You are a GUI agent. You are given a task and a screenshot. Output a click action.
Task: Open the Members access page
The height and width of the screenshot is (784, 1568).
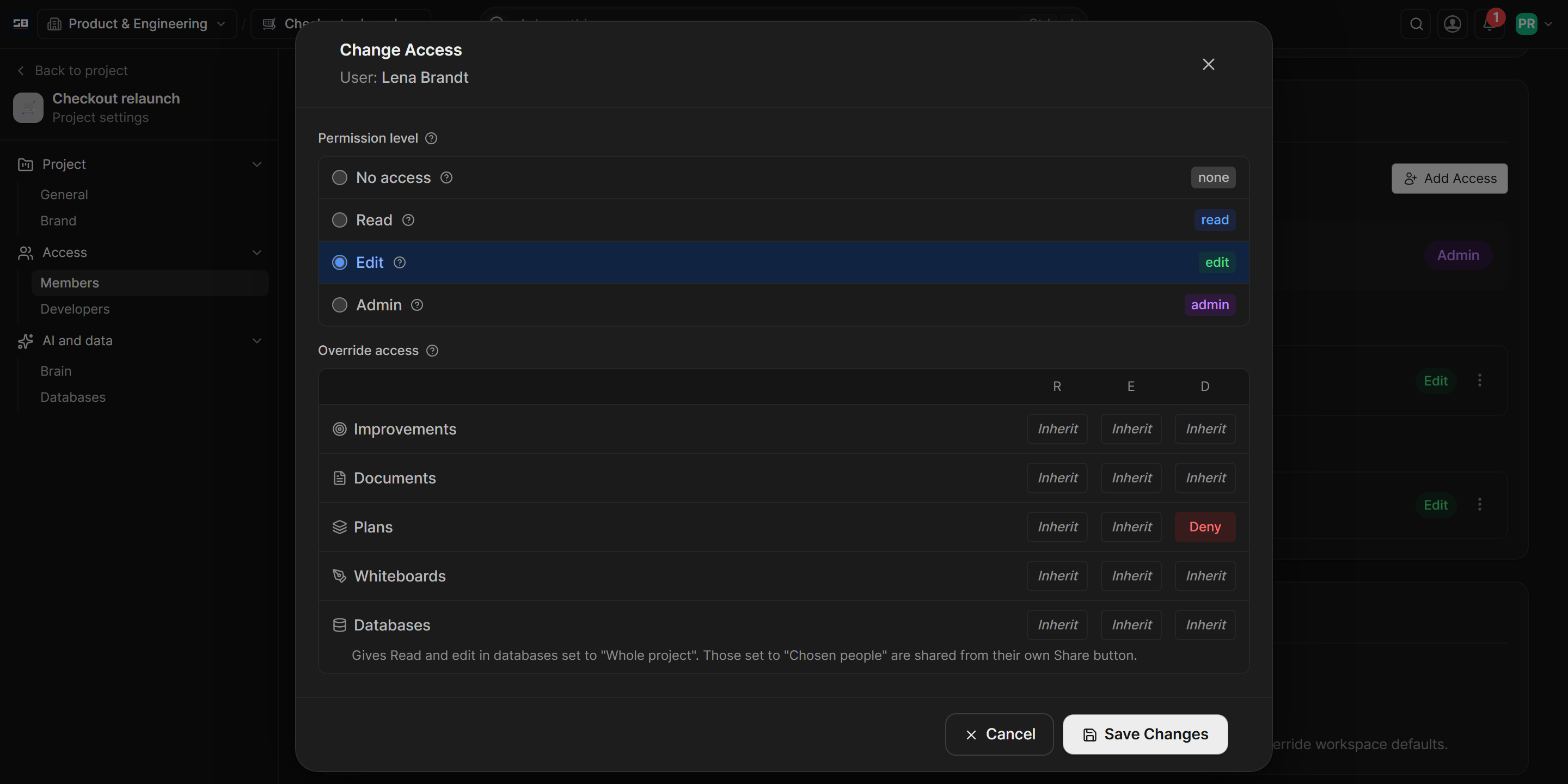[150, 283]
